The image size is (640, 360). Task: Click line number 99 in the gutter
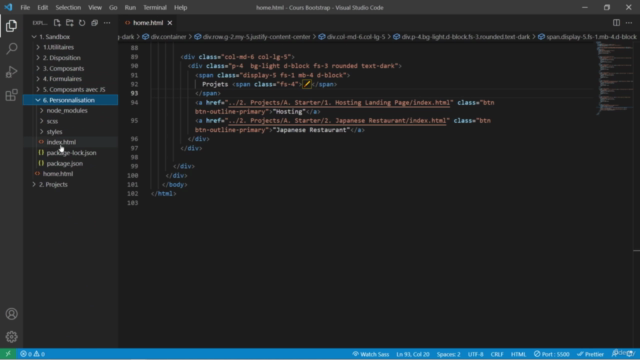coord(133,167)
